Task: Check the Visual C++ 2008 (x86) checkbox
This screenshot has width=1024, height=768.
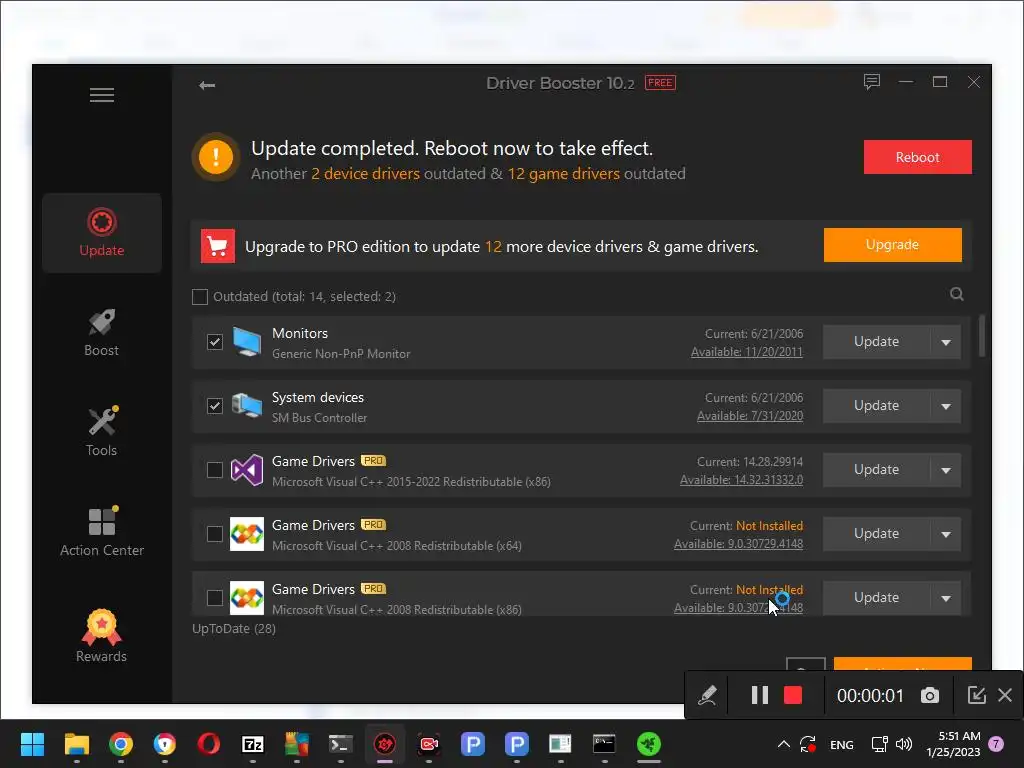Action: [215, 598]
